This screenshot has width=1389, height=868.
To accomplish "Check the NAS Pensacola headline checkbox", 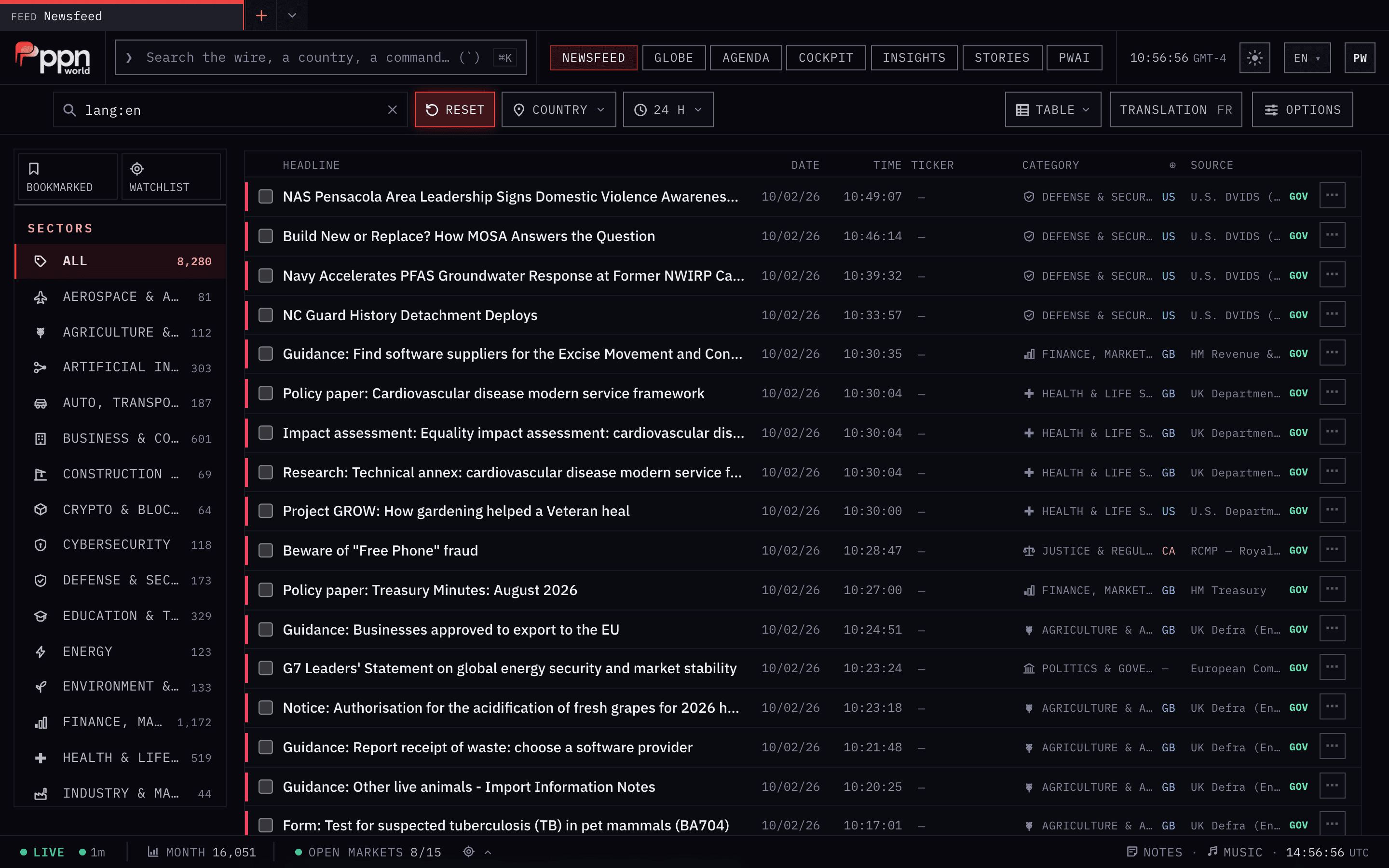I will tap(266, 196).
